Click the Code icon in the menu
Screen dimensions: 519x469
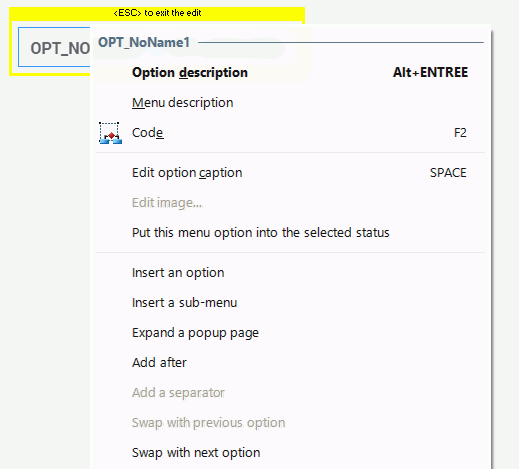click(x=110, y=133)
